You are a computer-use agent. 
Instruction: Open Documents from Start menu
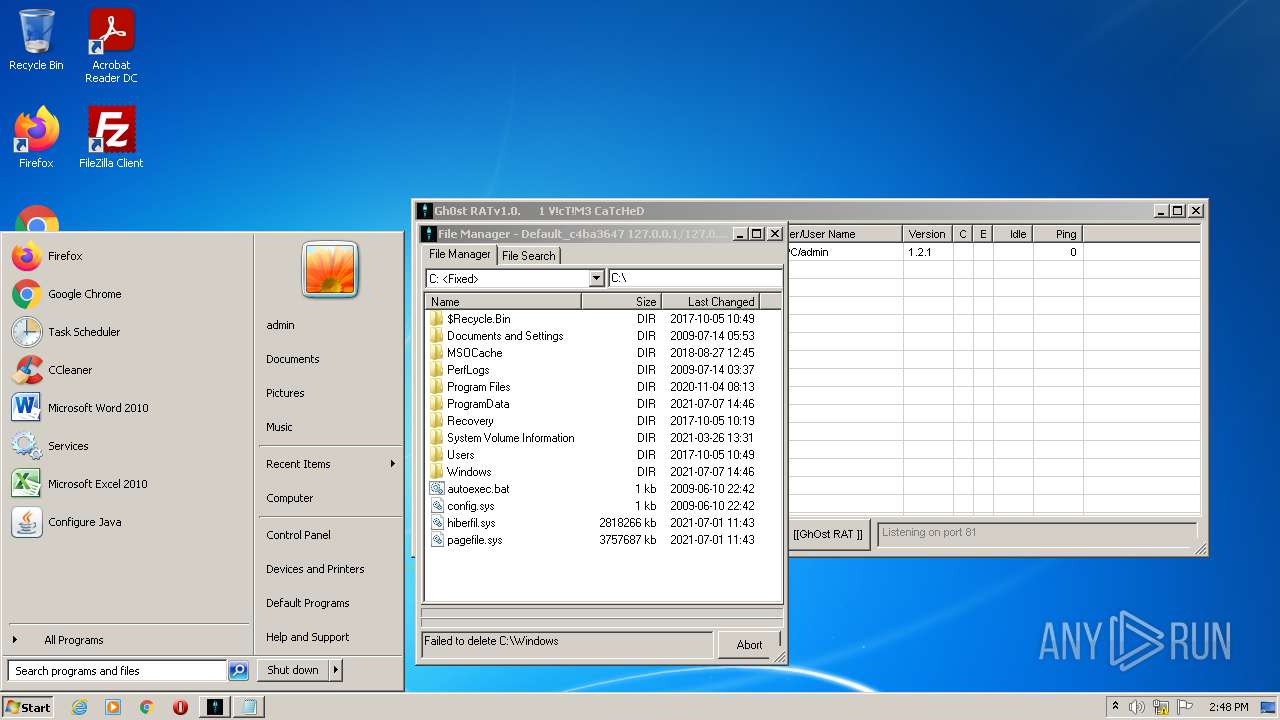(x=292, y=359)
